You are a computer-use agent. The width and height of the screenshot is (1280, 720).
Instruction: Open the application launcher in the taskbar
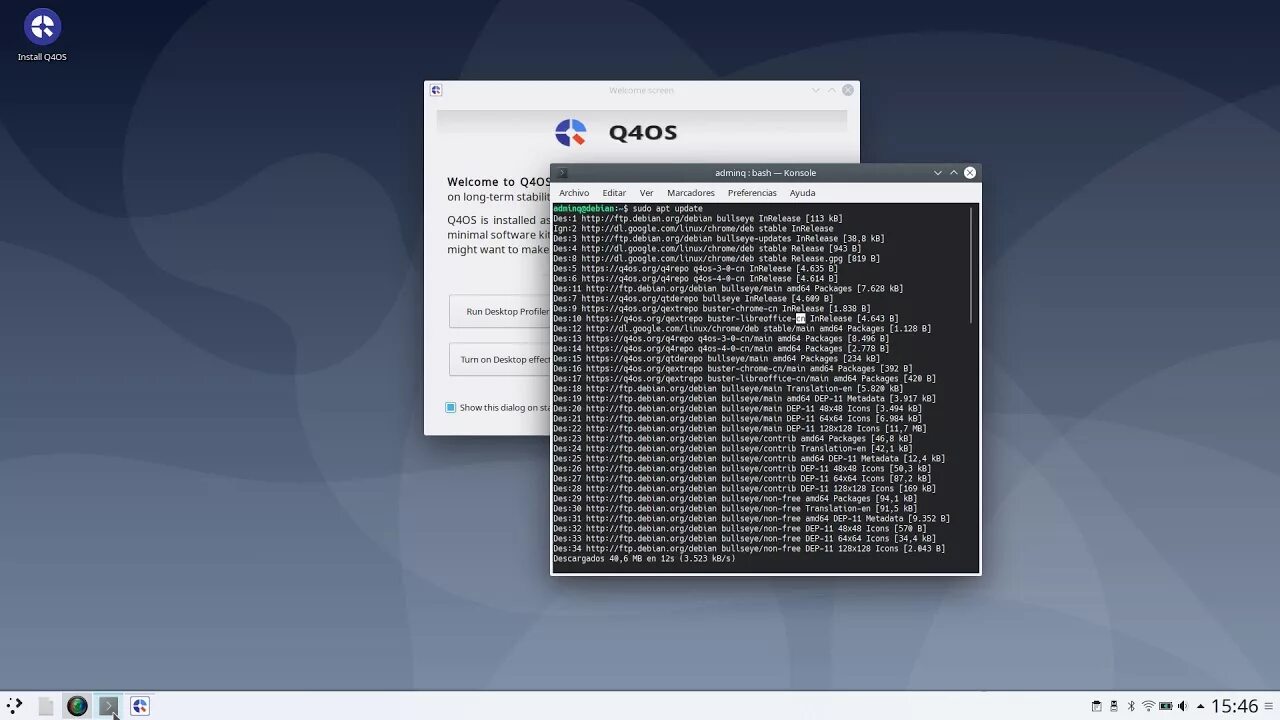click(14, 706)
